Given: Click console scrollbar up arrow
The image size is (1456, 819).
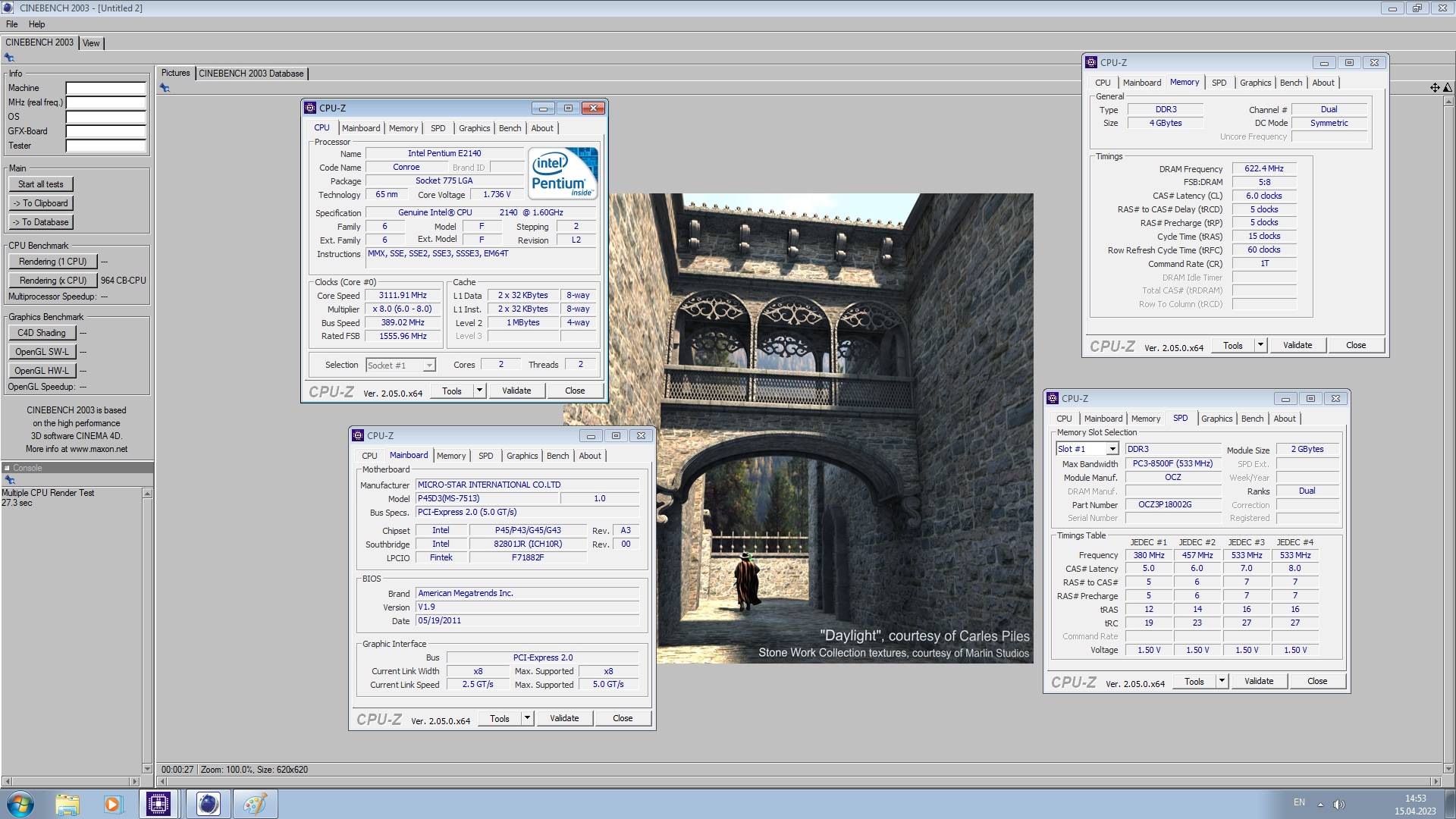Looking at the screenshot, I should (x=147, y=494).
